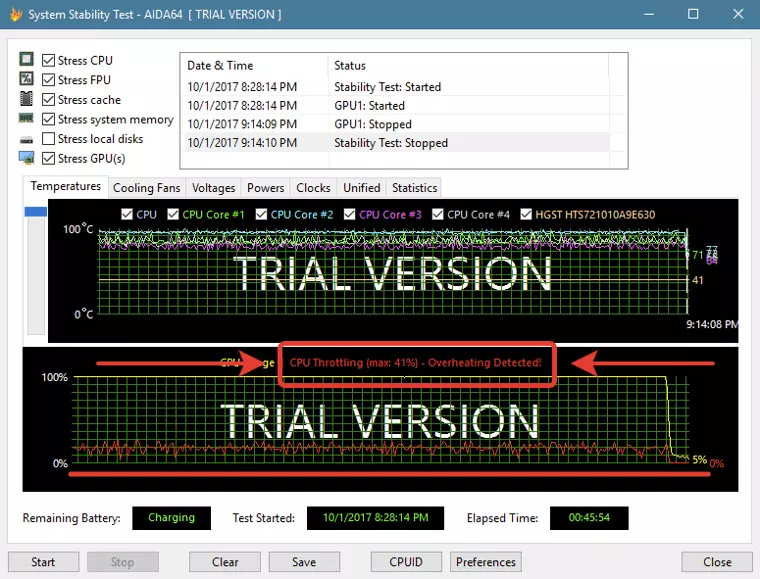Click the AIDA64 flame icon in title bar
The width and height of the screenshot is (760, 579).
pyautogui.click(x=16, y=15)
